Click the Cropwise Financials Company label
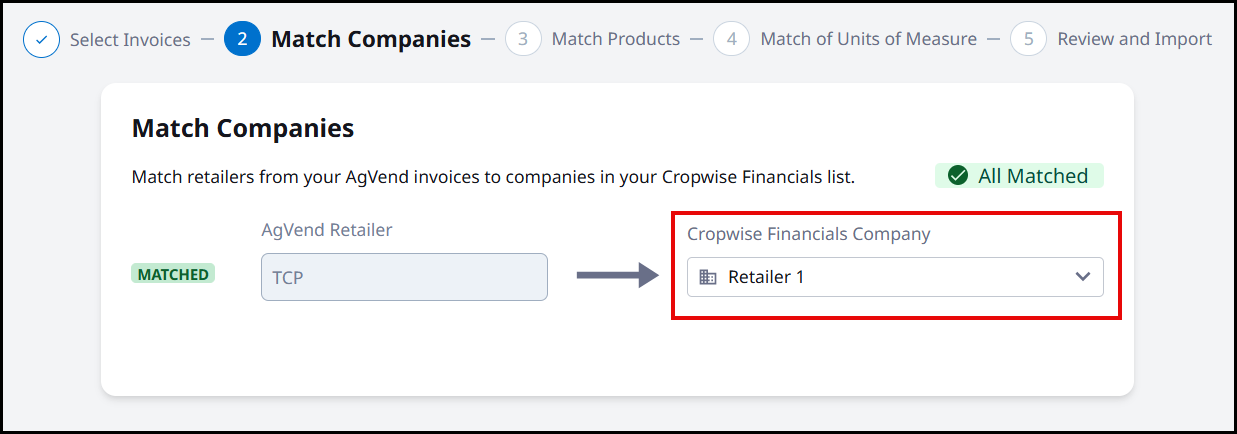Image resolution: width=1237 pixels, height=434 pixels. 809,234
